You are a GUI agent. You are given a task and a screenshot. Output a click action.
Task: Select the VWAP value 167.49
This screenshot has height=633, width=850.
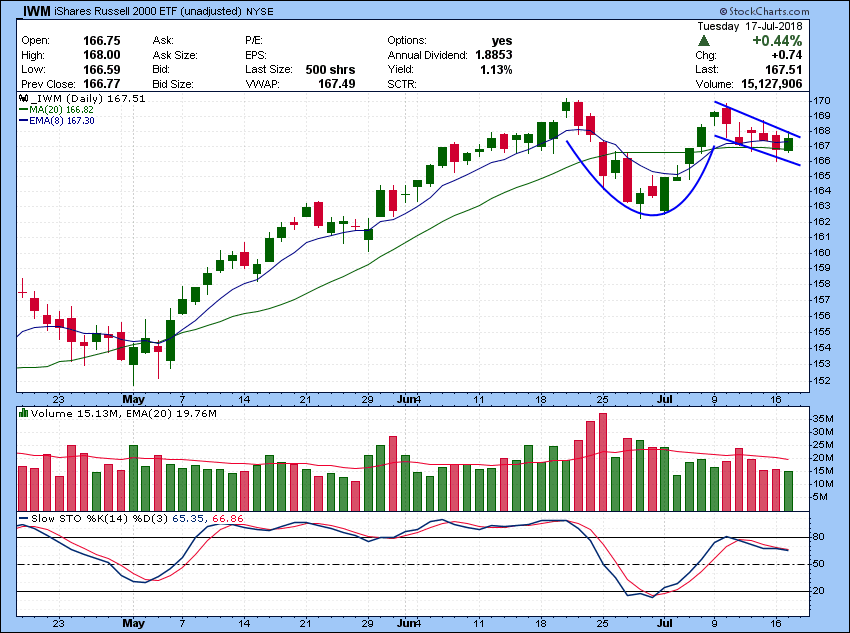coord(337,85)
